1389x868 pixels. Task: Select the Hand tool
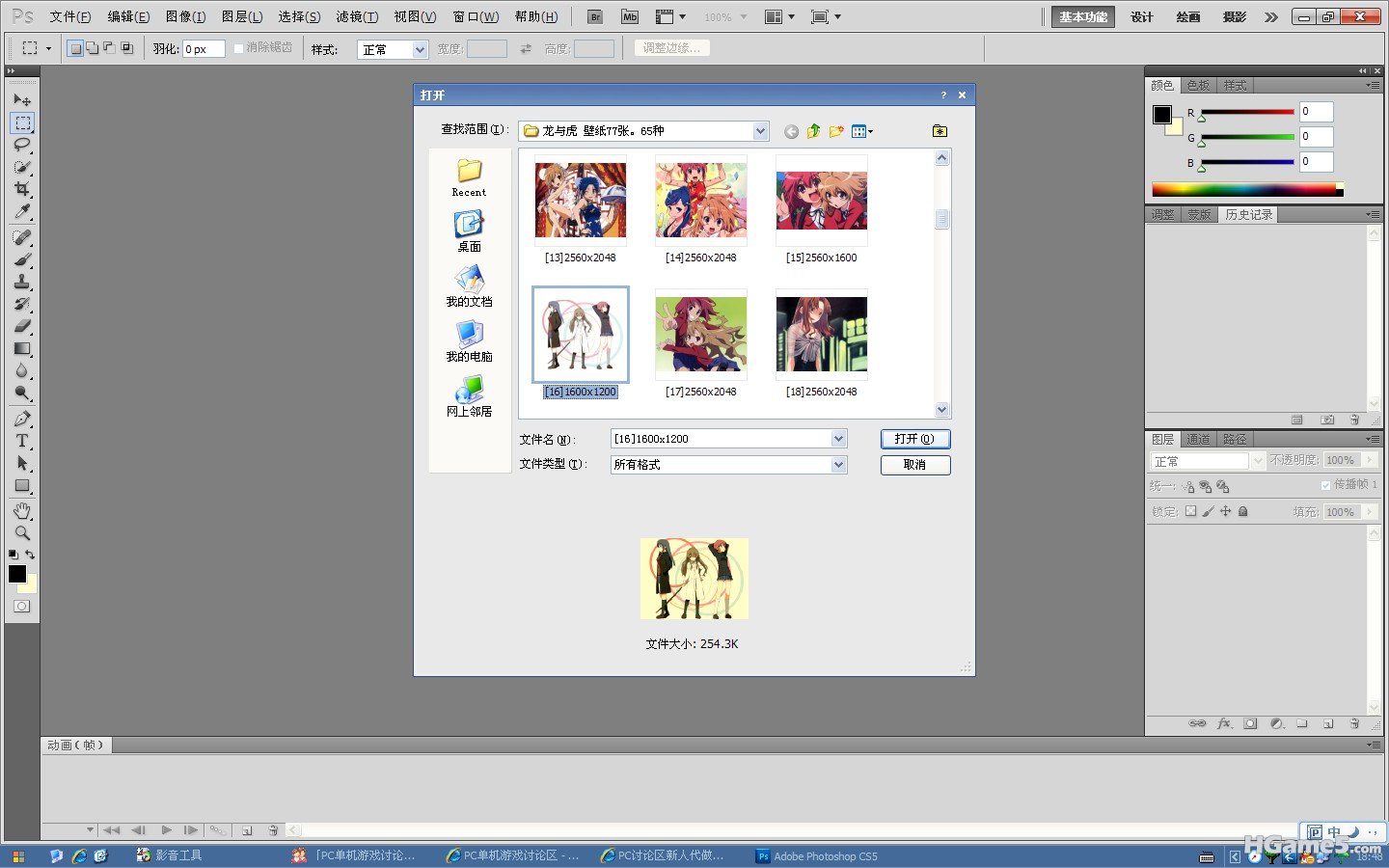(x=22, y=510)
